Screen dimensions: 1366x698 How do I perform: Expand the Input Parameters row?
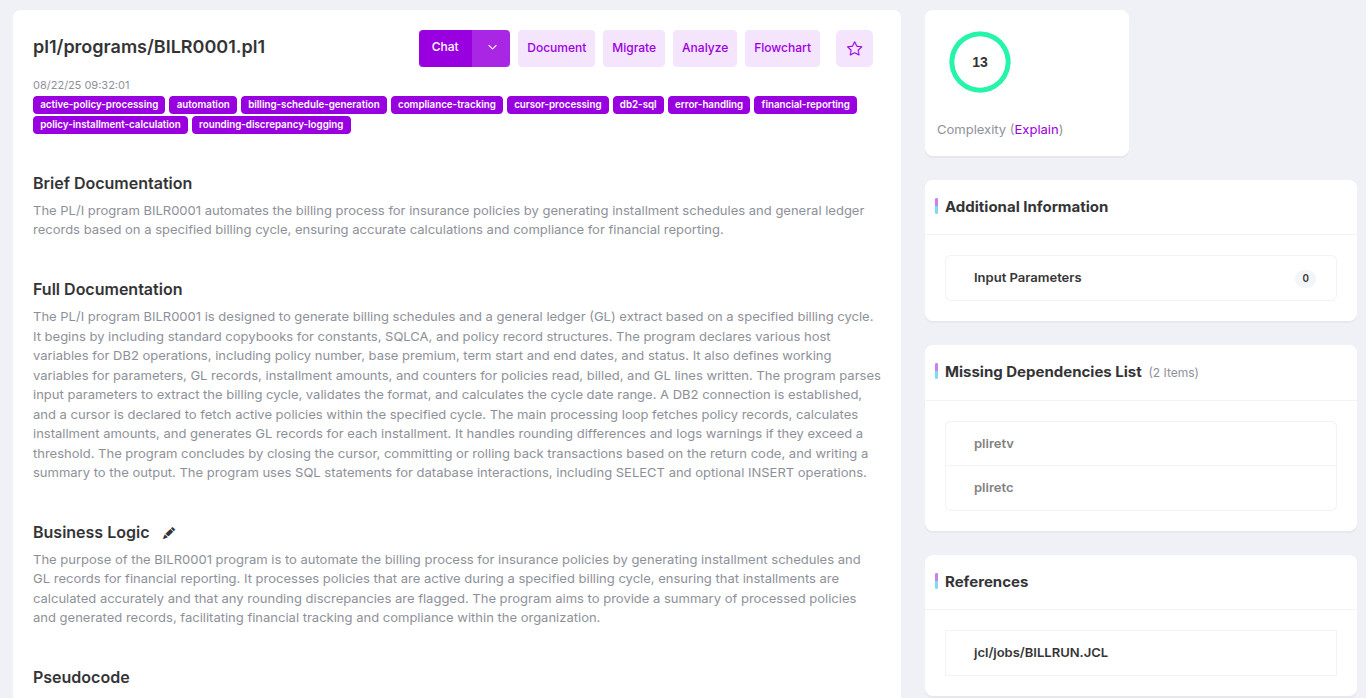[x=1141, y=278]
